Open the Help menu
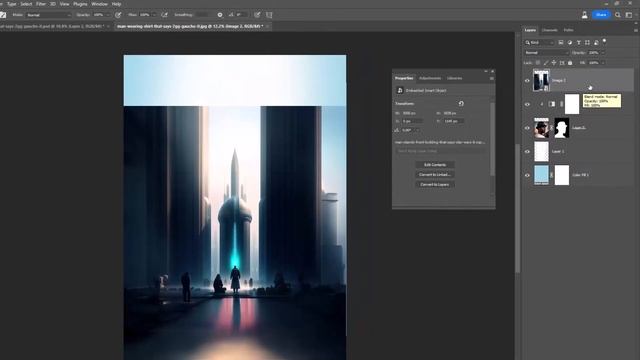This screenshot has height=360, width=640. [116, 4]
